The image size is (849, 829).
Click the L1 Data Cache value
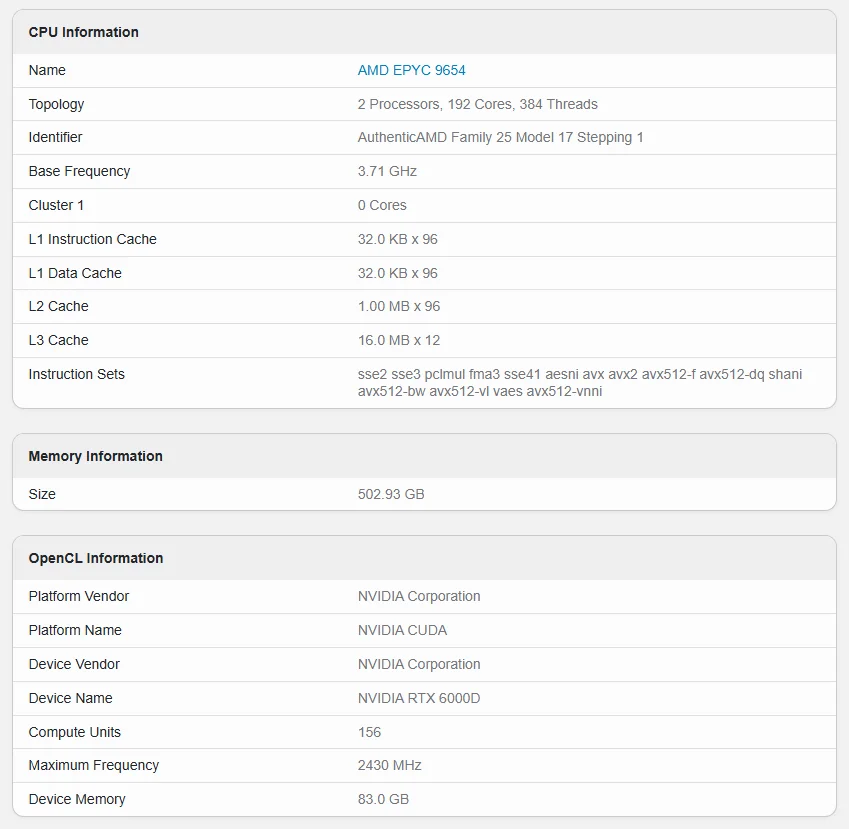tap(393, 273)
